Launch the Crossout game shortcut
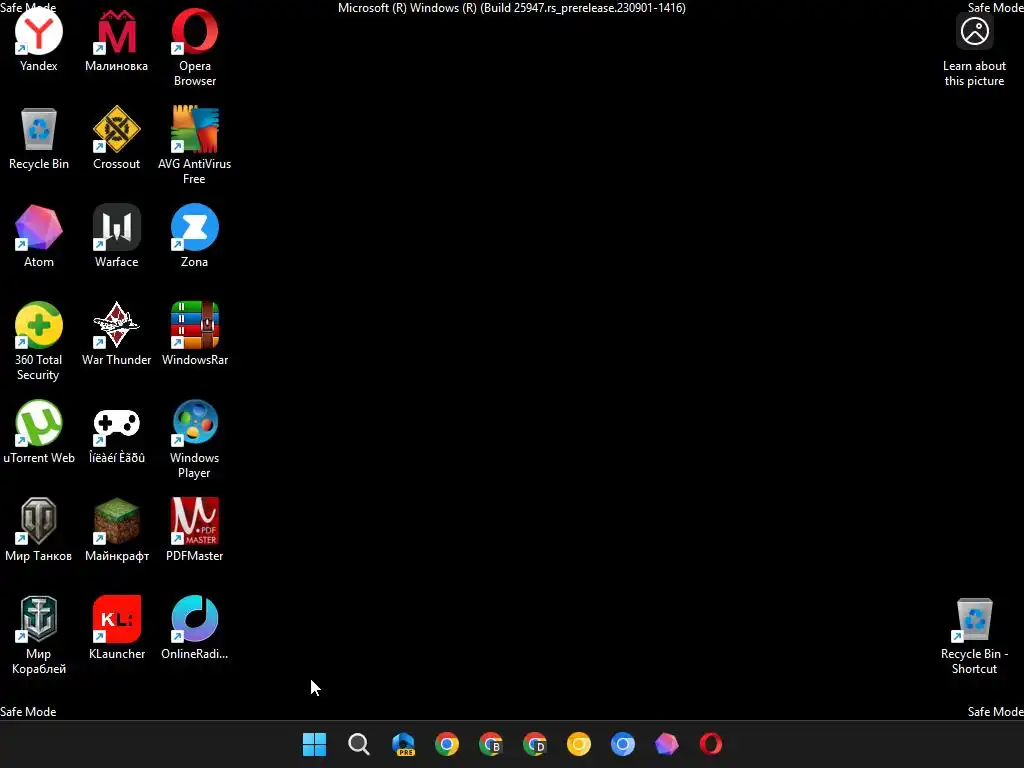Screen dimensions: 1024x768 [x=116, y=129]
